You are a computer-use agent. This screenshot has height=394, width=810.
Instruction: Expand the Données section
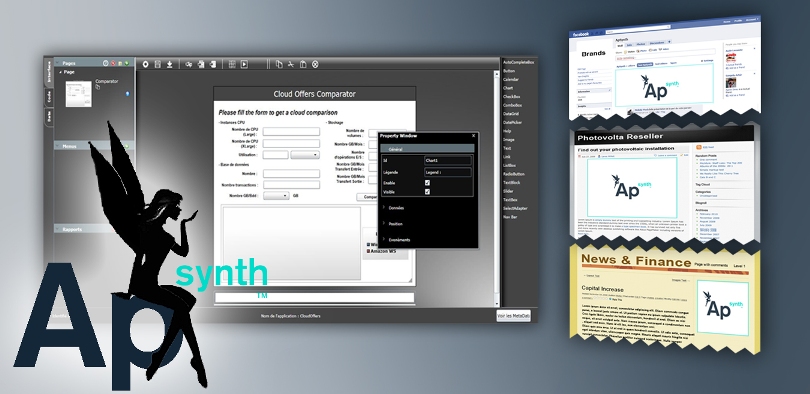click(x=395, y=208)
